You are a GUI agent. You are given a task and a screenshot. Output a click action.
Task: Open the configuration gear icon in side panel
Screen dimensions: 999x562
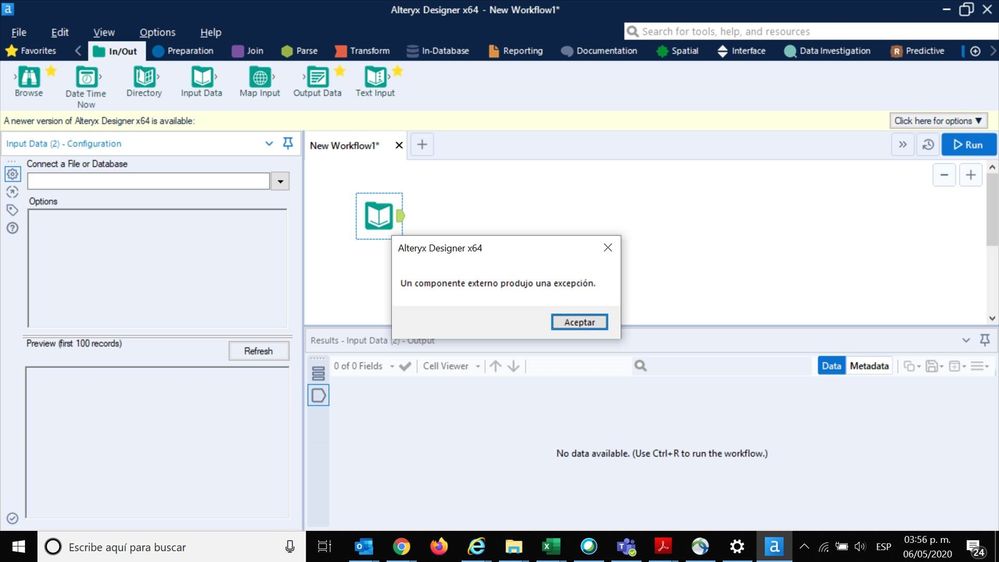(13, 174)
